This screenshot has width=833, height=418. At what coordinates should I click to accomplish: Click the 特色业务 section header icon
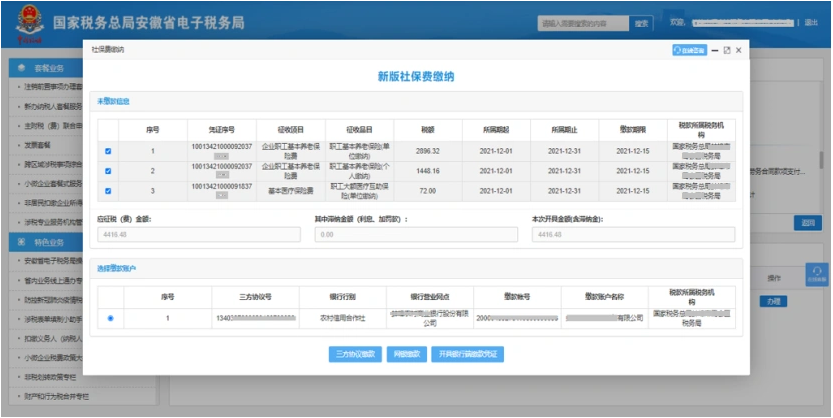pyautogui.click(x=22, y=242)
